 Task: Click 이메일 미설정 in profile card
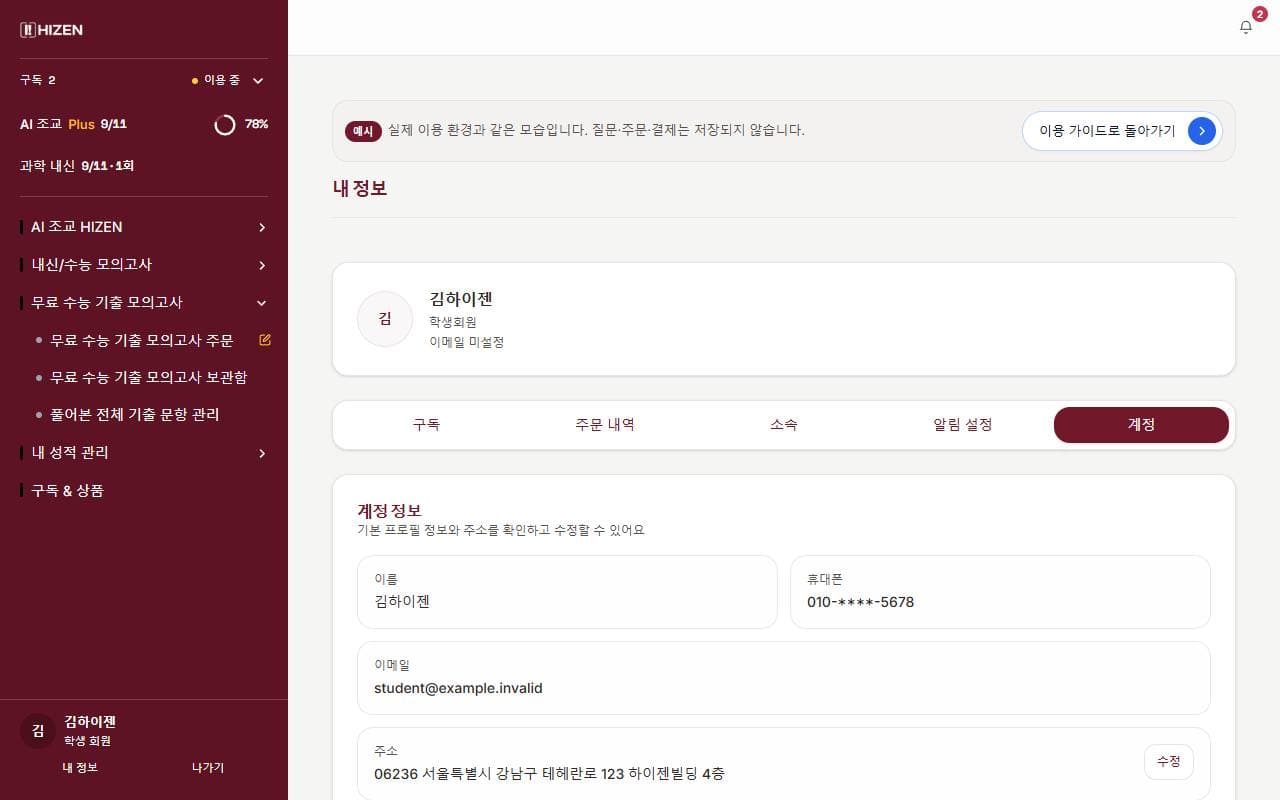[x=467, y=342]
